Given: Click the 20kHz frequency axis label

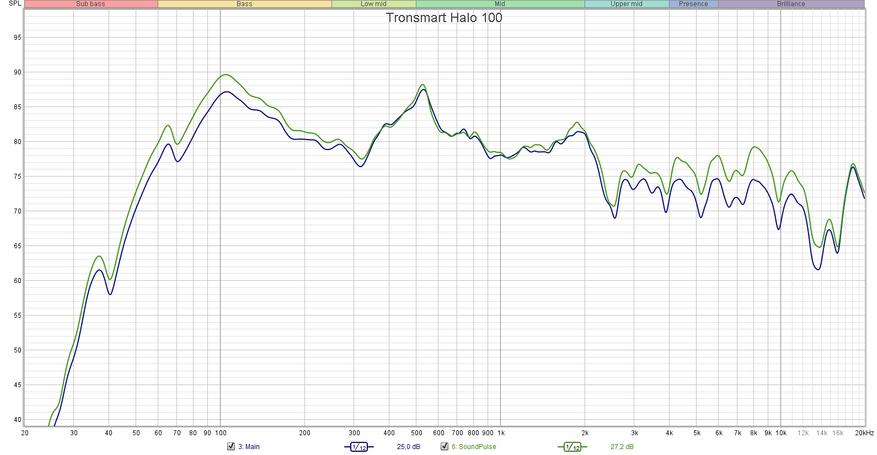Looking at the screenshot, I should click(864, 433).
